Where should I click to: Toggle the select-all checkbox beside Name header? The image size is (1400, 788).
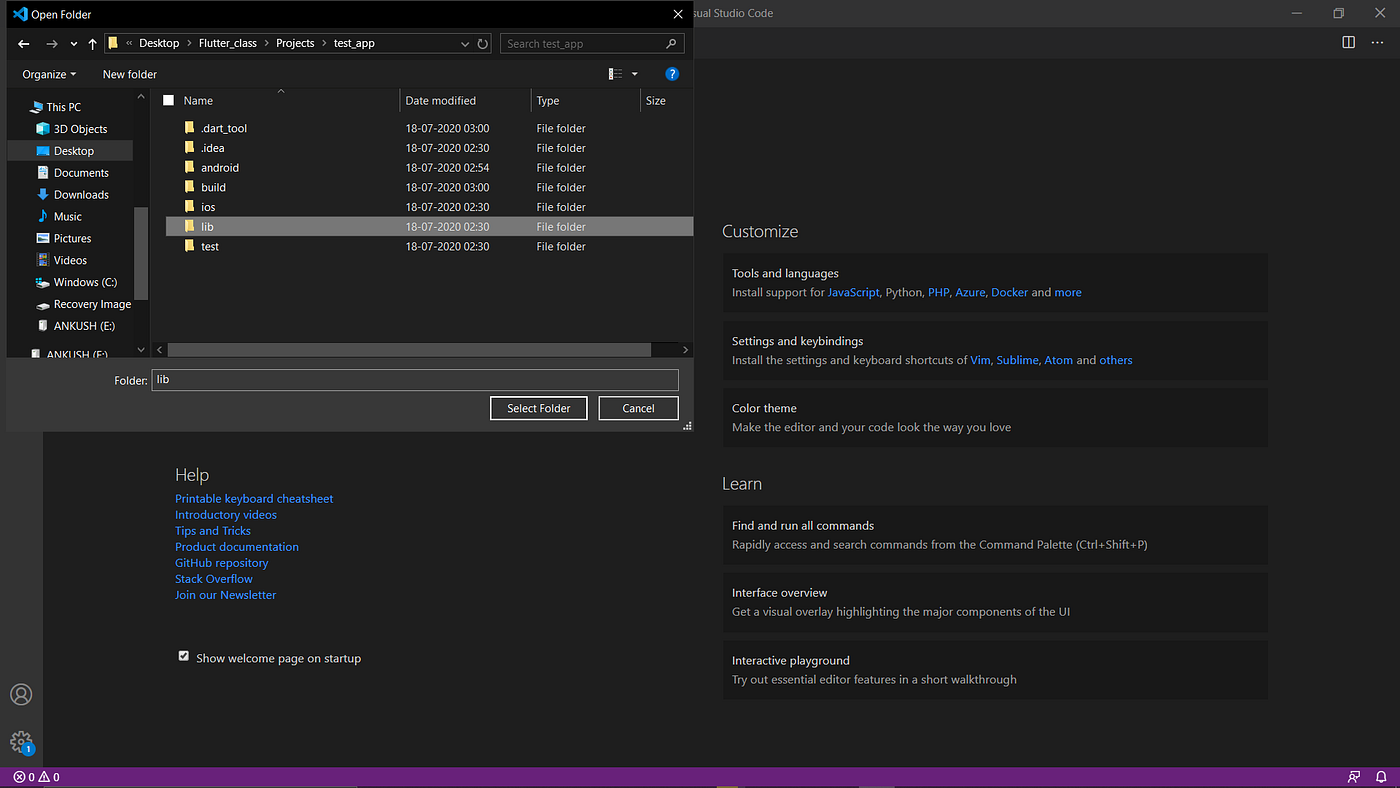pyautogui.click(x=168, y=100)
